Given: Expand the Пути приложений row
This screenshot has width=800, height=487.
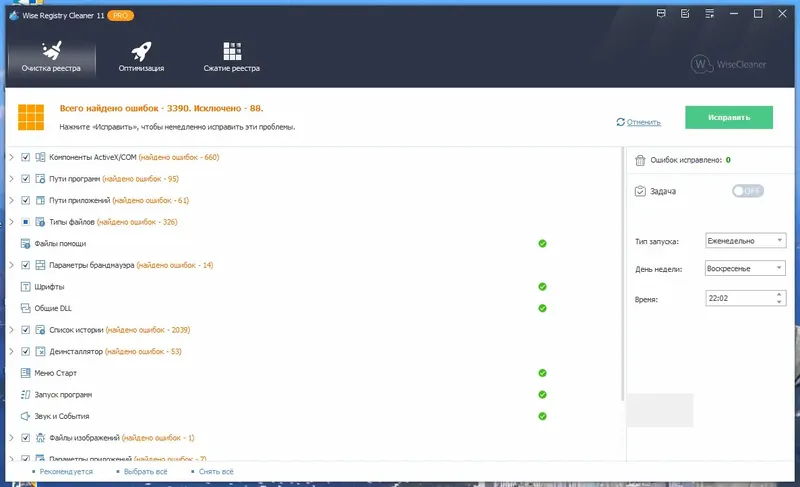Looking at the screenshot, I should tap(11, 200).
